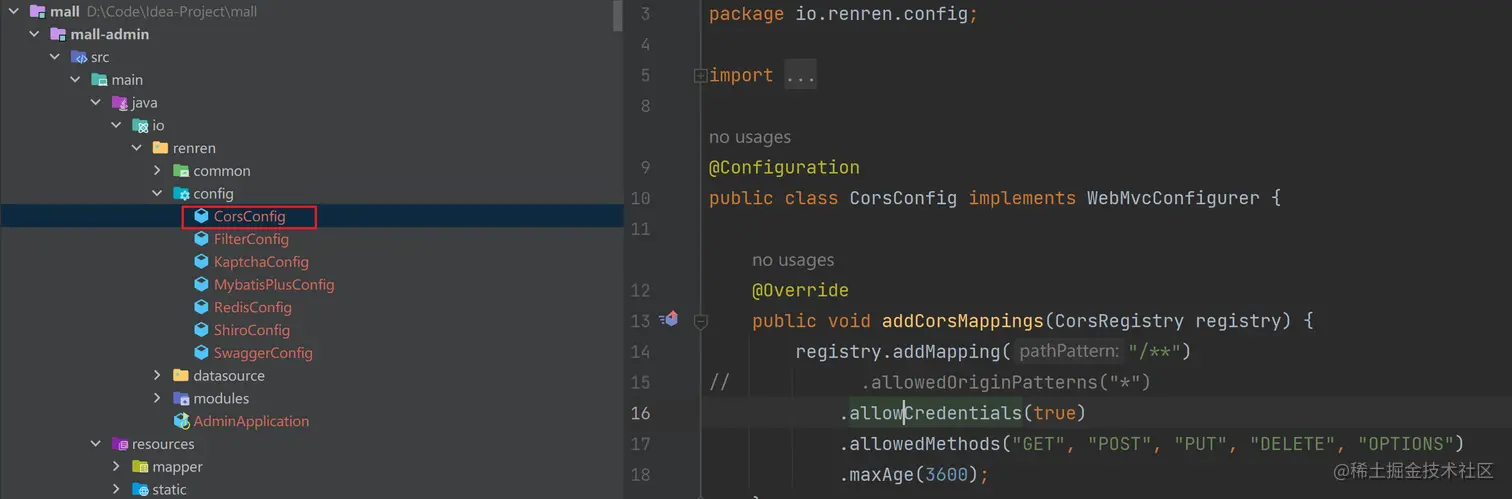Expand the static folder chevron
The width and height of the screenshot is (1512, 499).
pos(116,490)
